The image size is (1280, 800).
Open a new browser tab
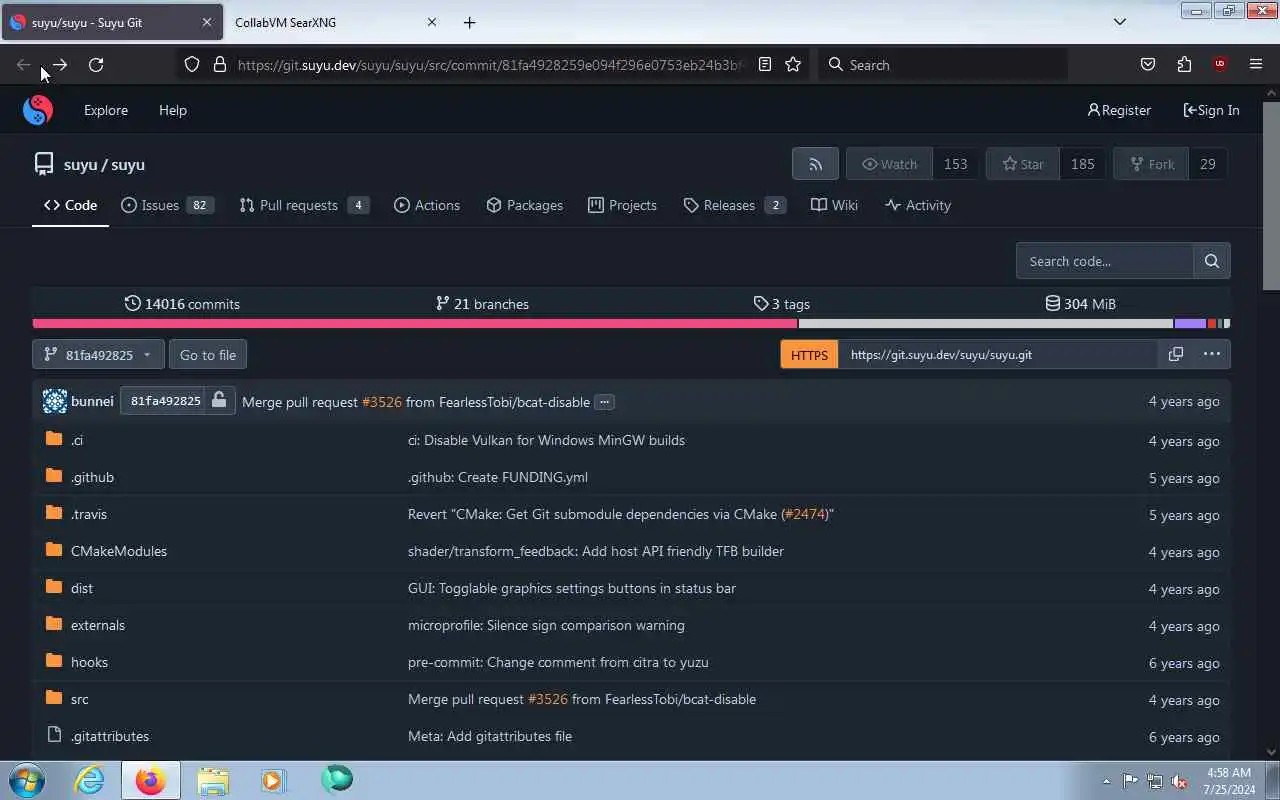point(469,22)
